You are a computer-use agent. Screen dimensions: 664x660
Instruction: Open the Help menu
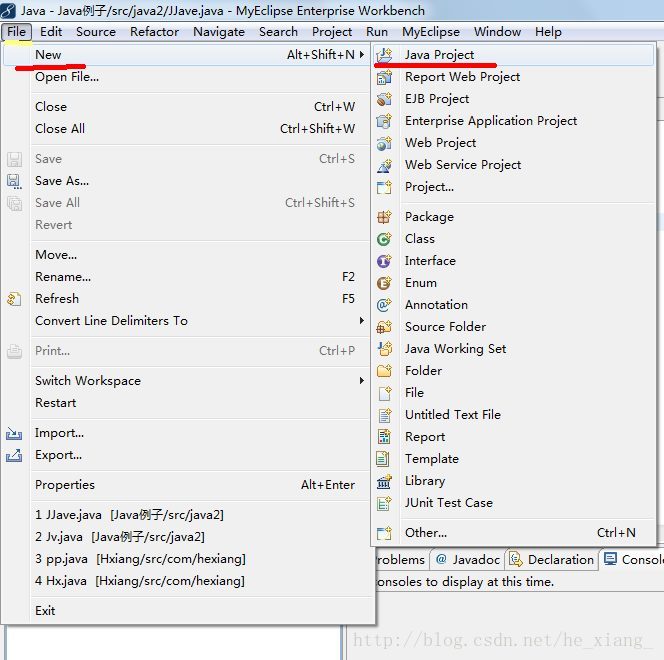(x=548, y=32)
